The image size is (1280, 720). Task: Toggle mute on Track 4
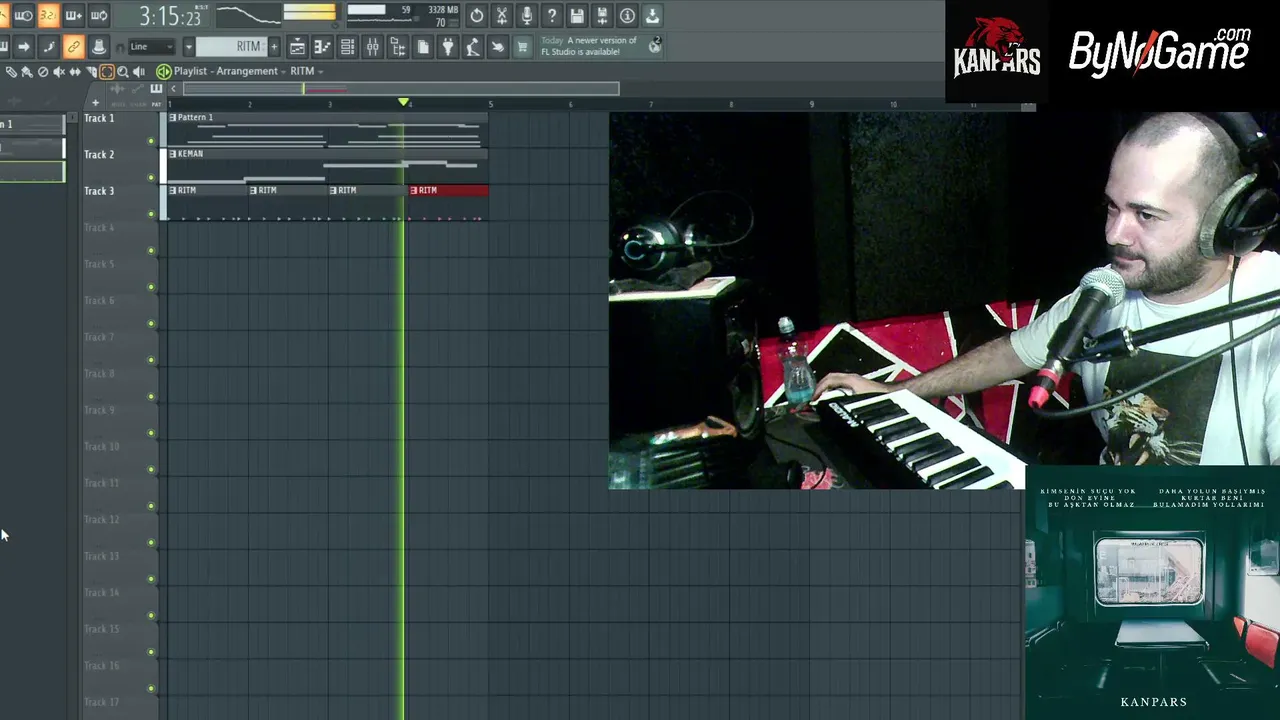pyautogui.click(x=151, y=250)
